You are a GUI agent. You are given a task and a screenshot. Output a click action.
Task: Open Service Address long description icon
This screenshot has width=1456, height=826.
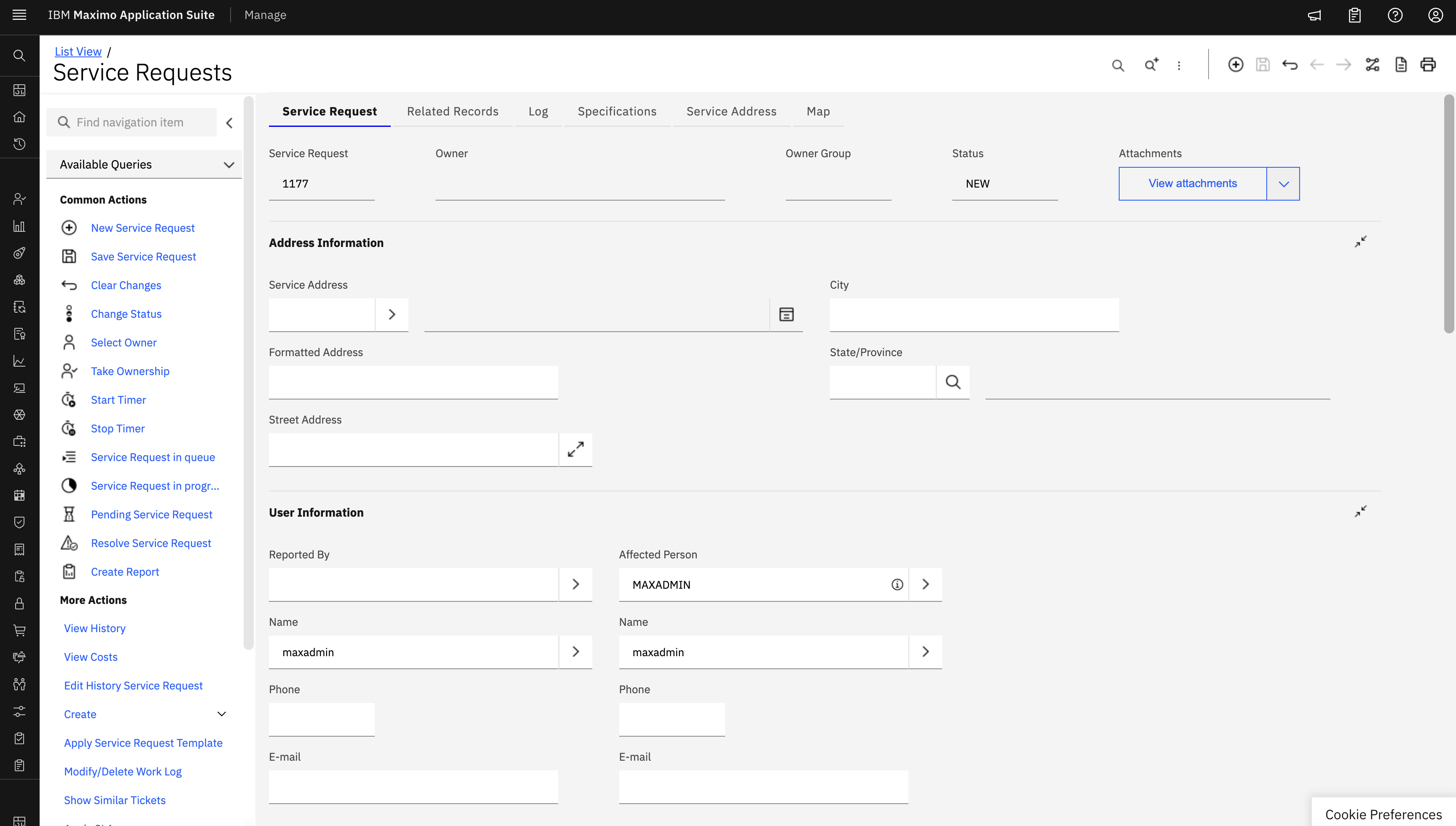pyautogui.click(x=787, y=314)
